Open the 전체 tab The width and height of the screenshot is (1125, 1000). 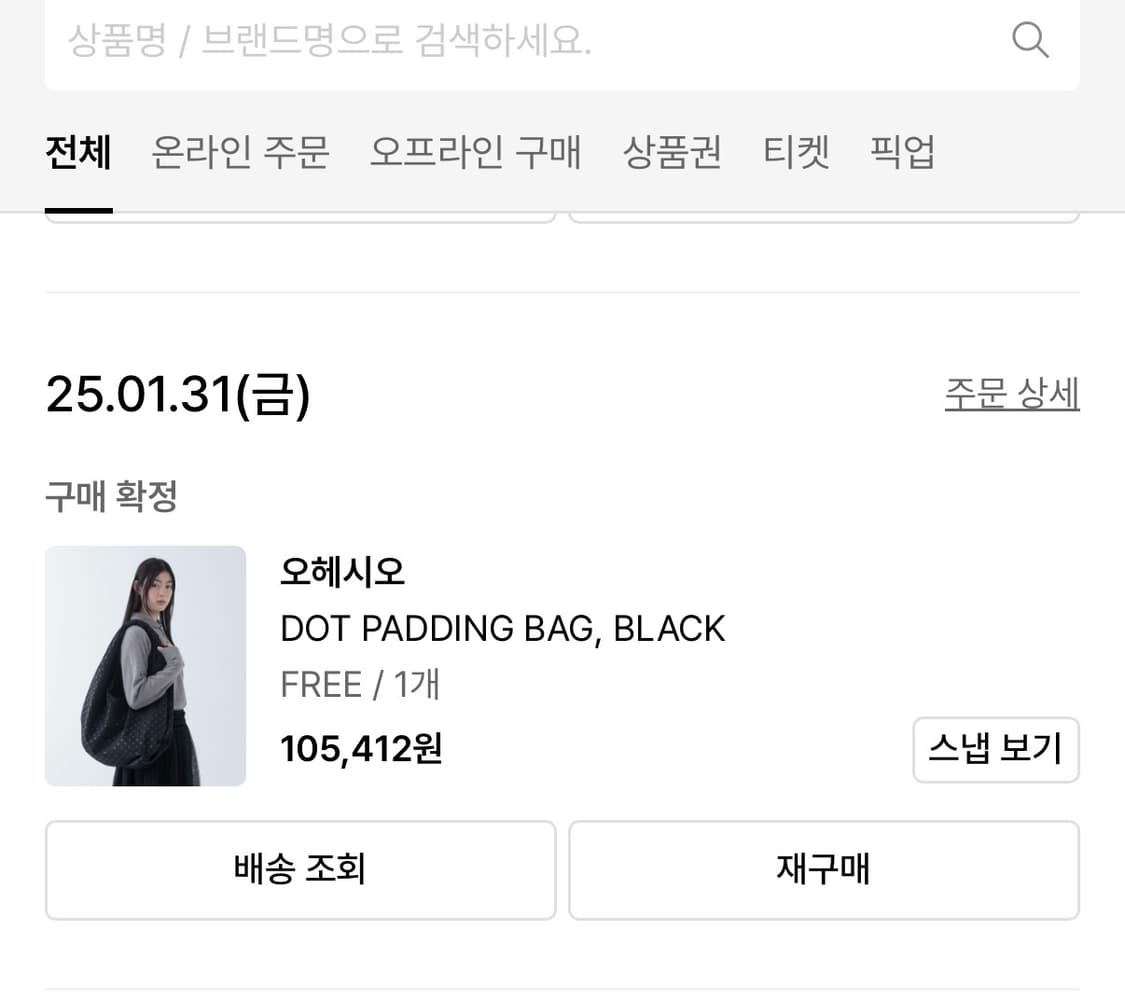pos(78,152)
